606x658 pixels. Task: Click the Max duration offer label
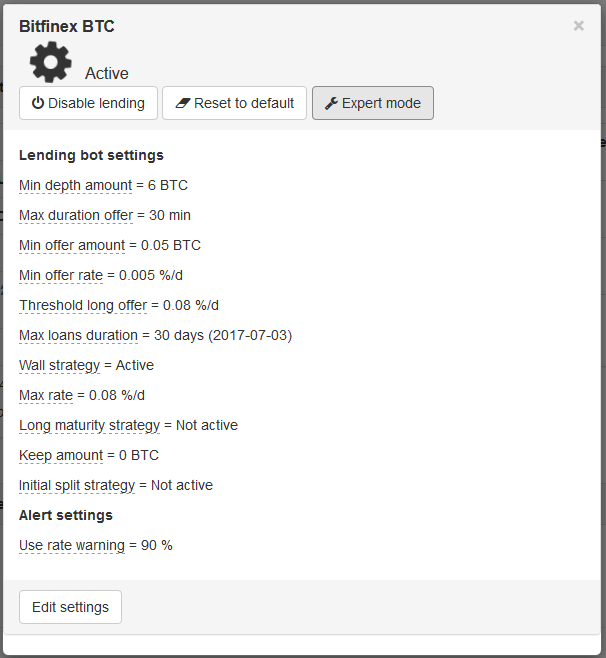76,215
